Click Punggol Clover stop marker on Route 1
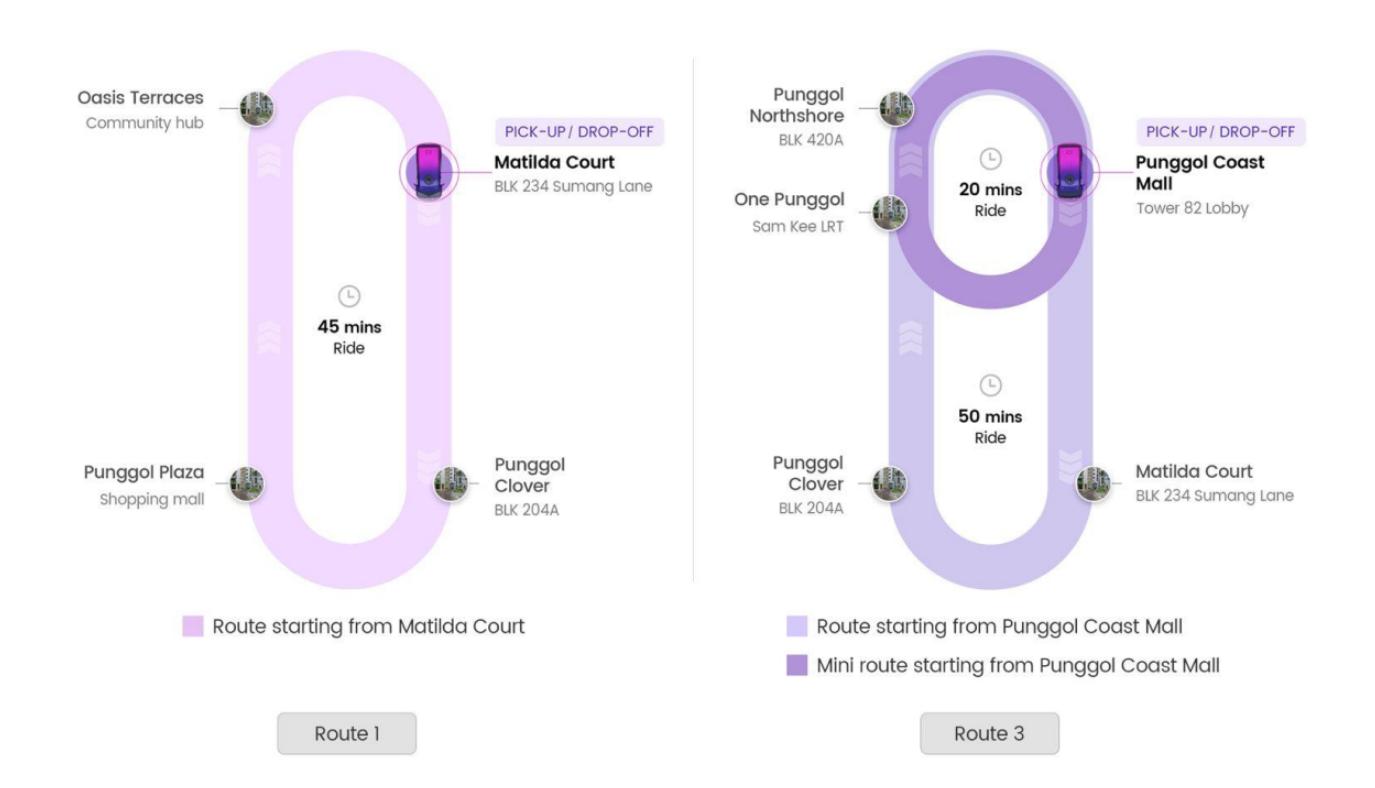Image resolution: width=1375 pixels, height=788 pixels. 450,484
